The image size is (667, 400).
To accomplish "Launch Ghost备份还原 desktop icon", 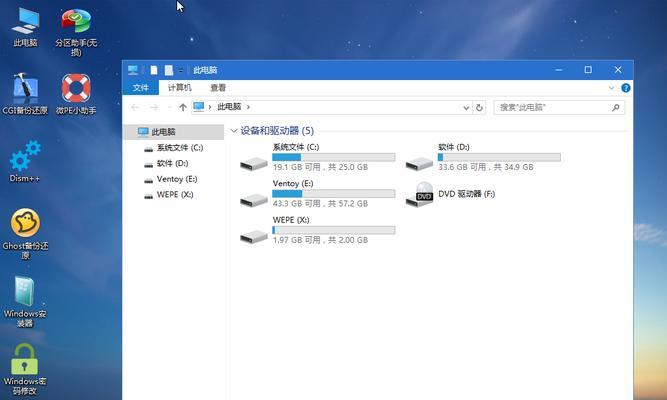I will point(25,233).
